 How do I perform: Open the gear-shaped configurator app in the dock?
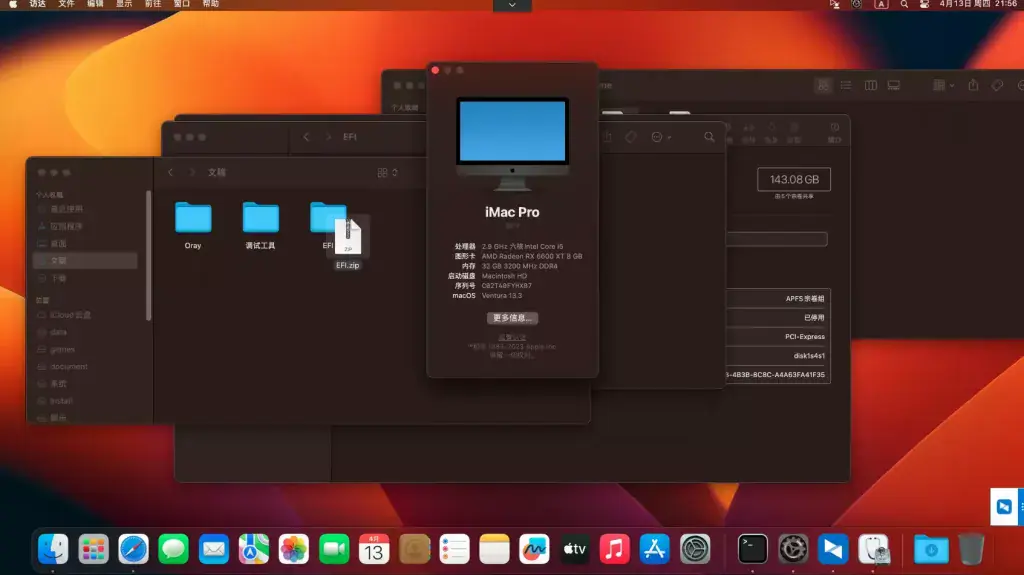click(793, 549)
